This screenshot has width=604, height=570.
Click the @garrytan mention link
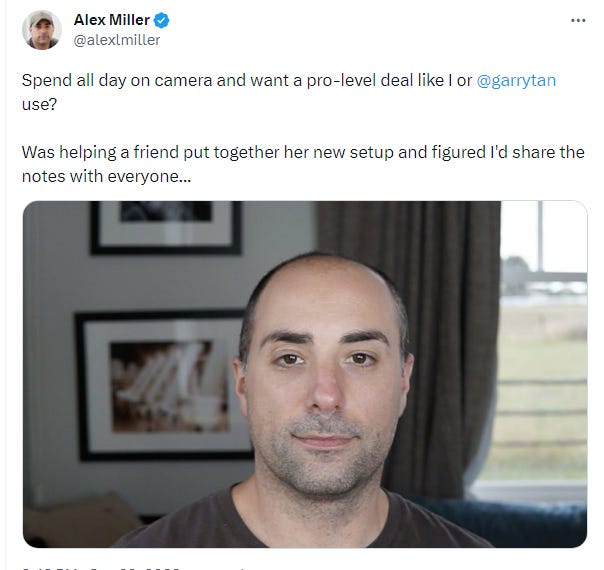[516, 80]
